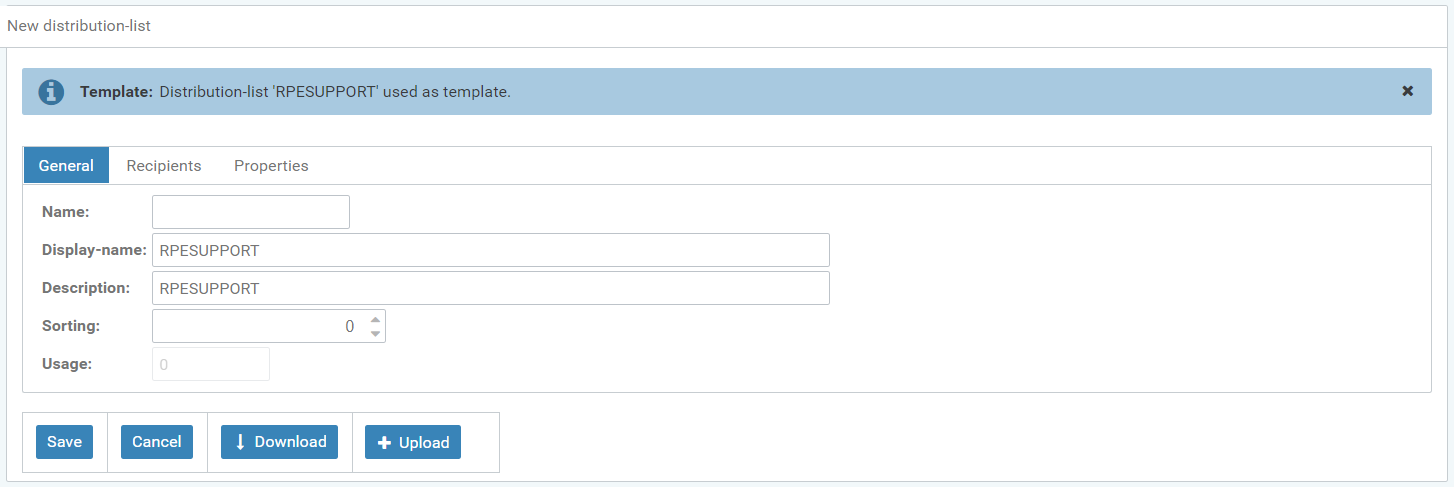
Task: Click the blue info icon in the Template banner
Action: tap(51, 92)
